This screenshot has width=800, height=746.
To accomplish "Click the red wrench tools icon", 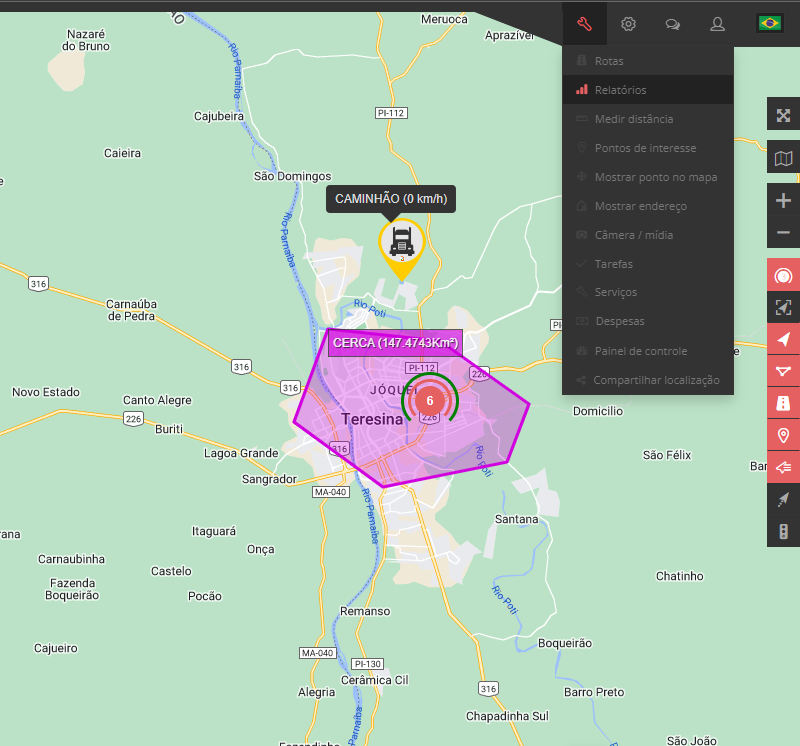I will click(585, 23).
